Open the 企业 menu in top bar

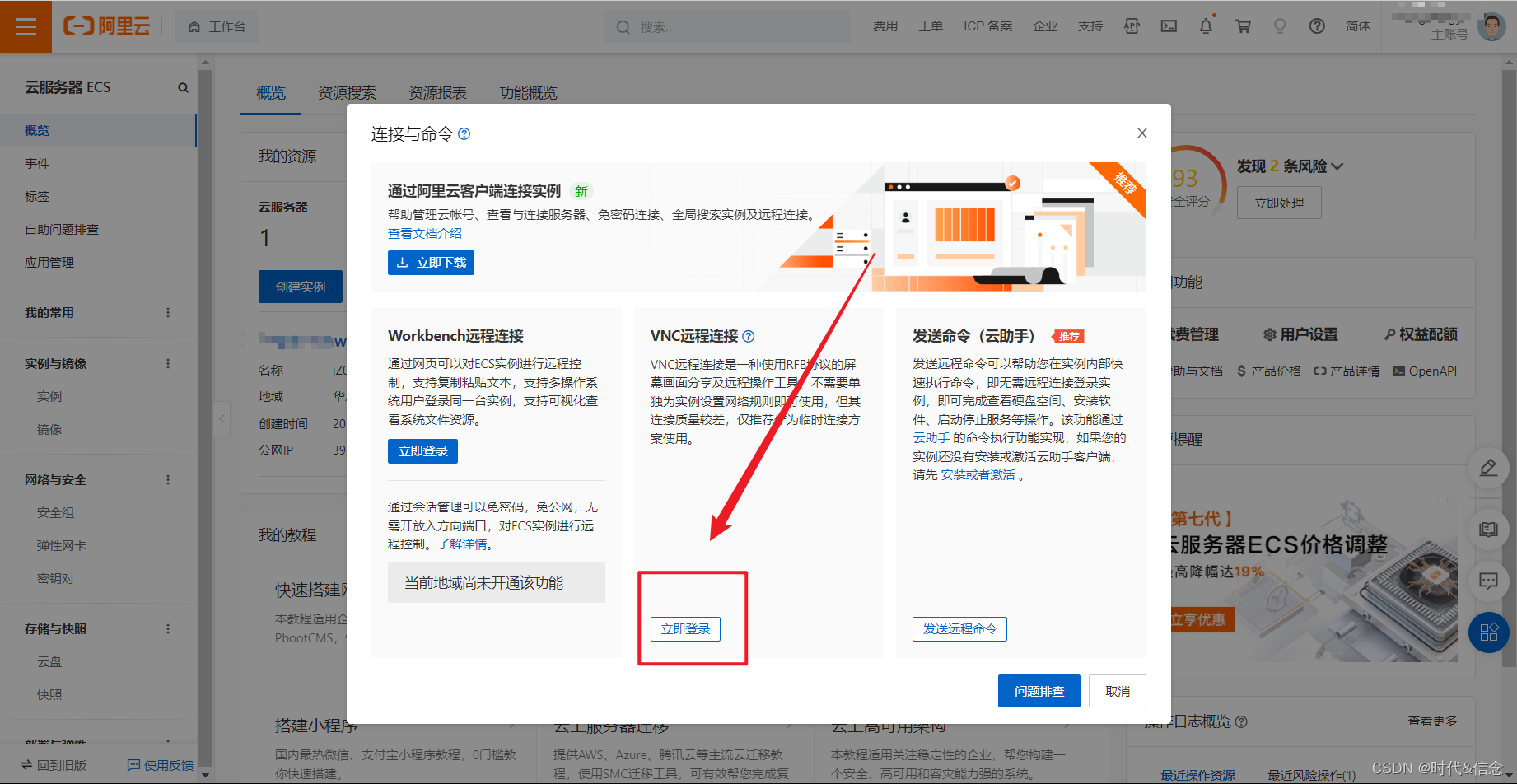click(1045, 26)
